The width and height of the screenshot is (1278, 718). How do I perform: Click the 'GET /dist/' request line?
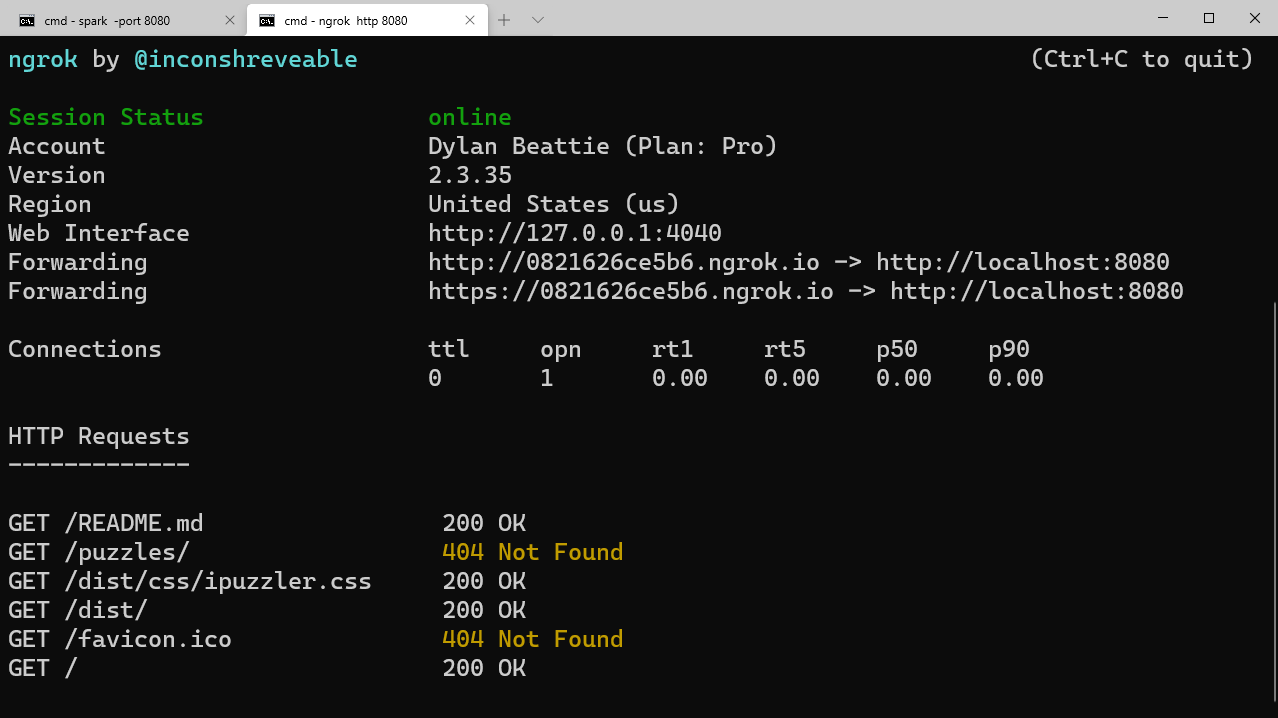point(78,610)
